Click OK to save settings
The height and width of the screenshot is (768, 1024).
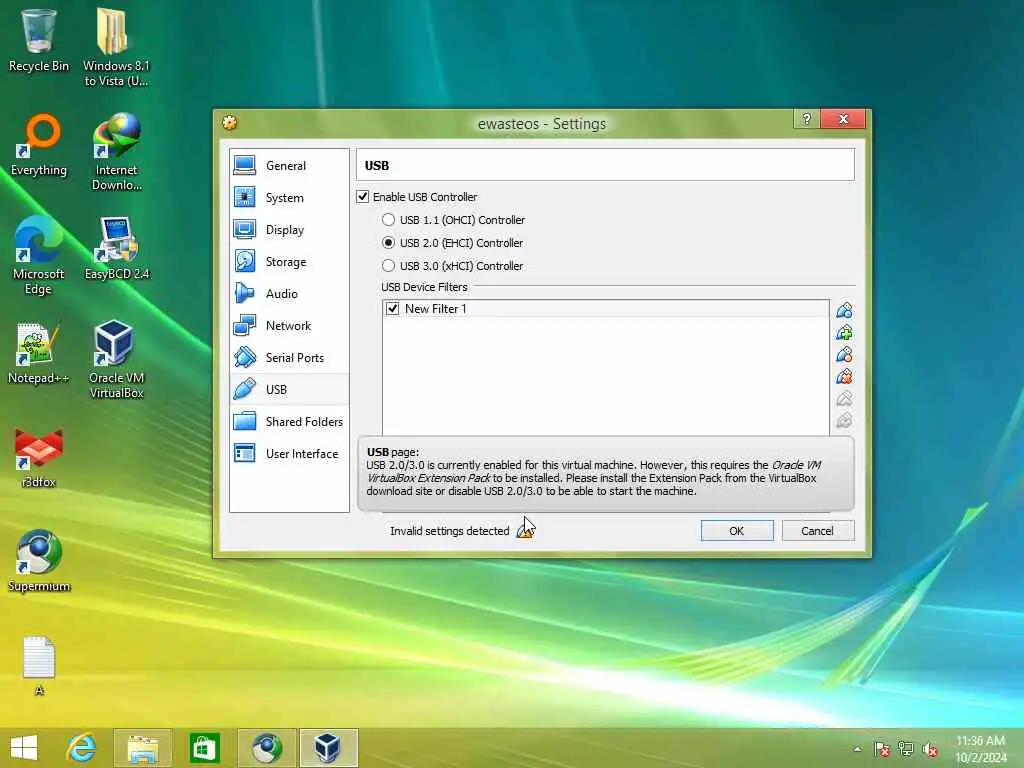[737, 531]
